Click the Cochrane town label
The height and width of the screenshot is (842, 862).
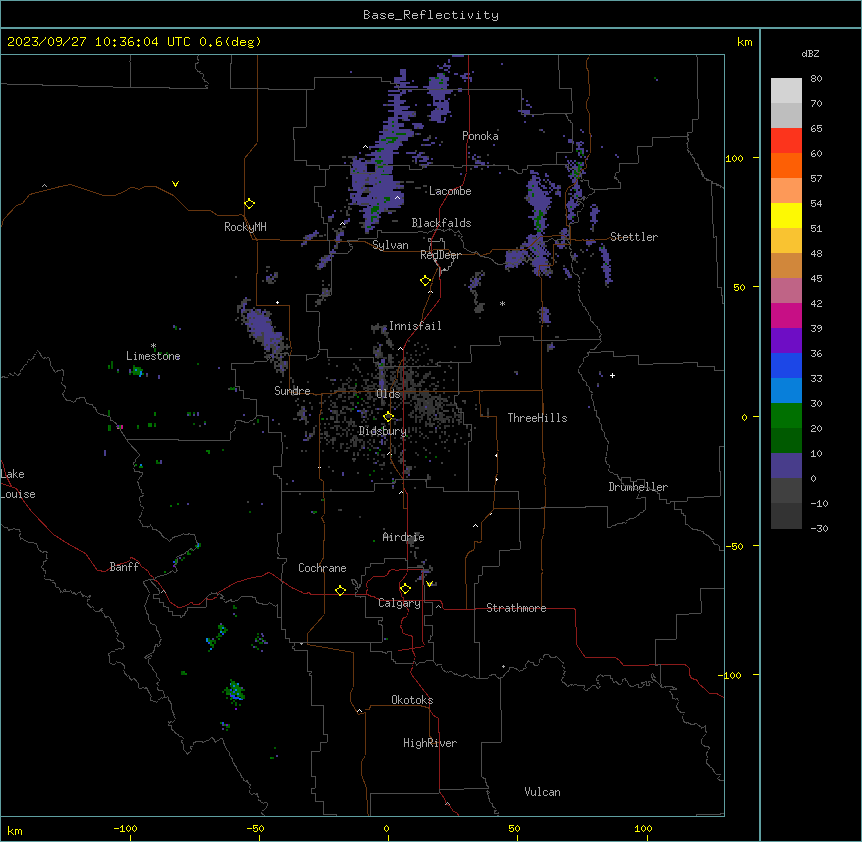(x=322, y=568)
